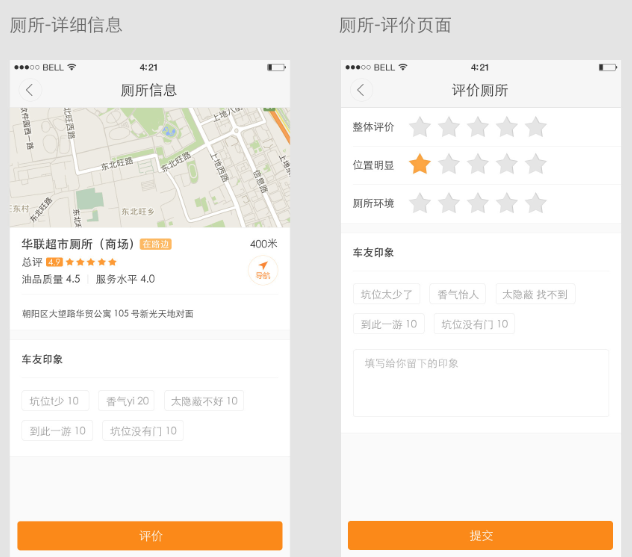Tap the wifi icon on 评价厕所 status bar
The image size is (632, 557).
click(403, 67)
